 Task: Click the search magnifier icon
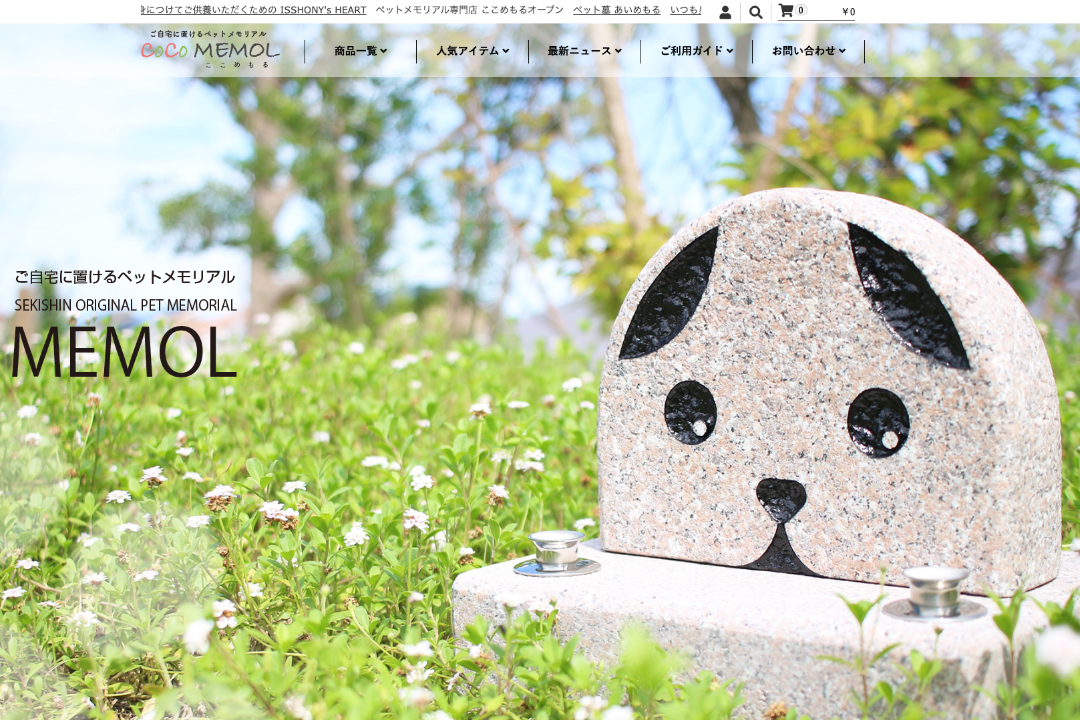755,12
